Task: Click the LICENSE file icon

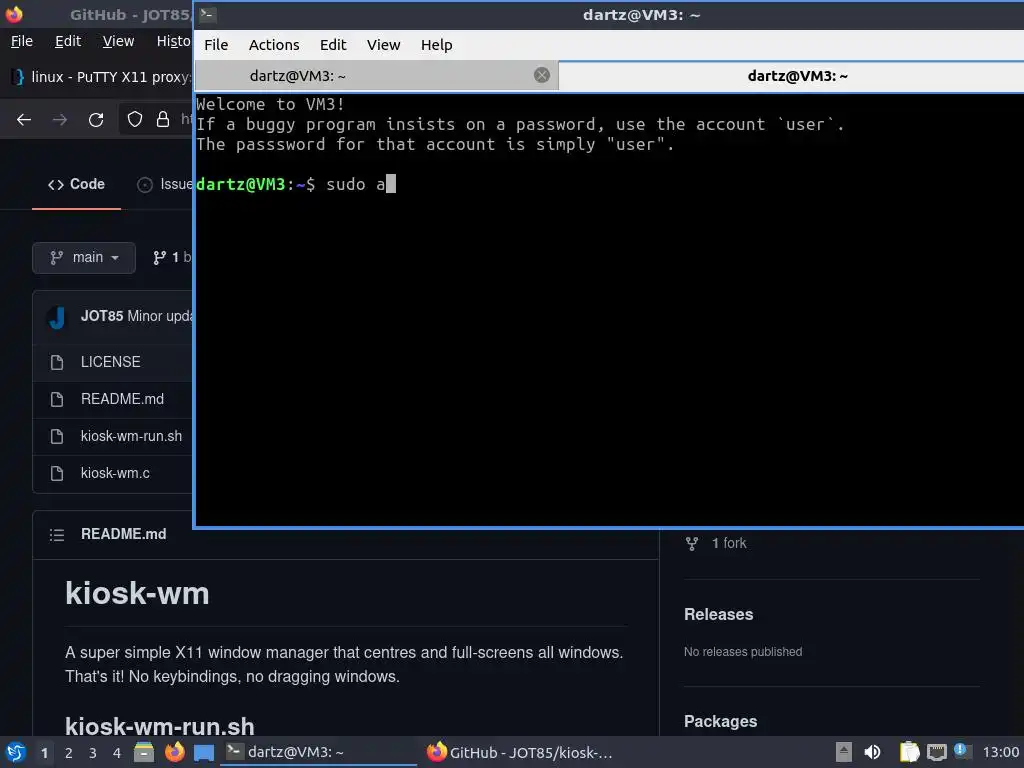Action: [57, 362]
